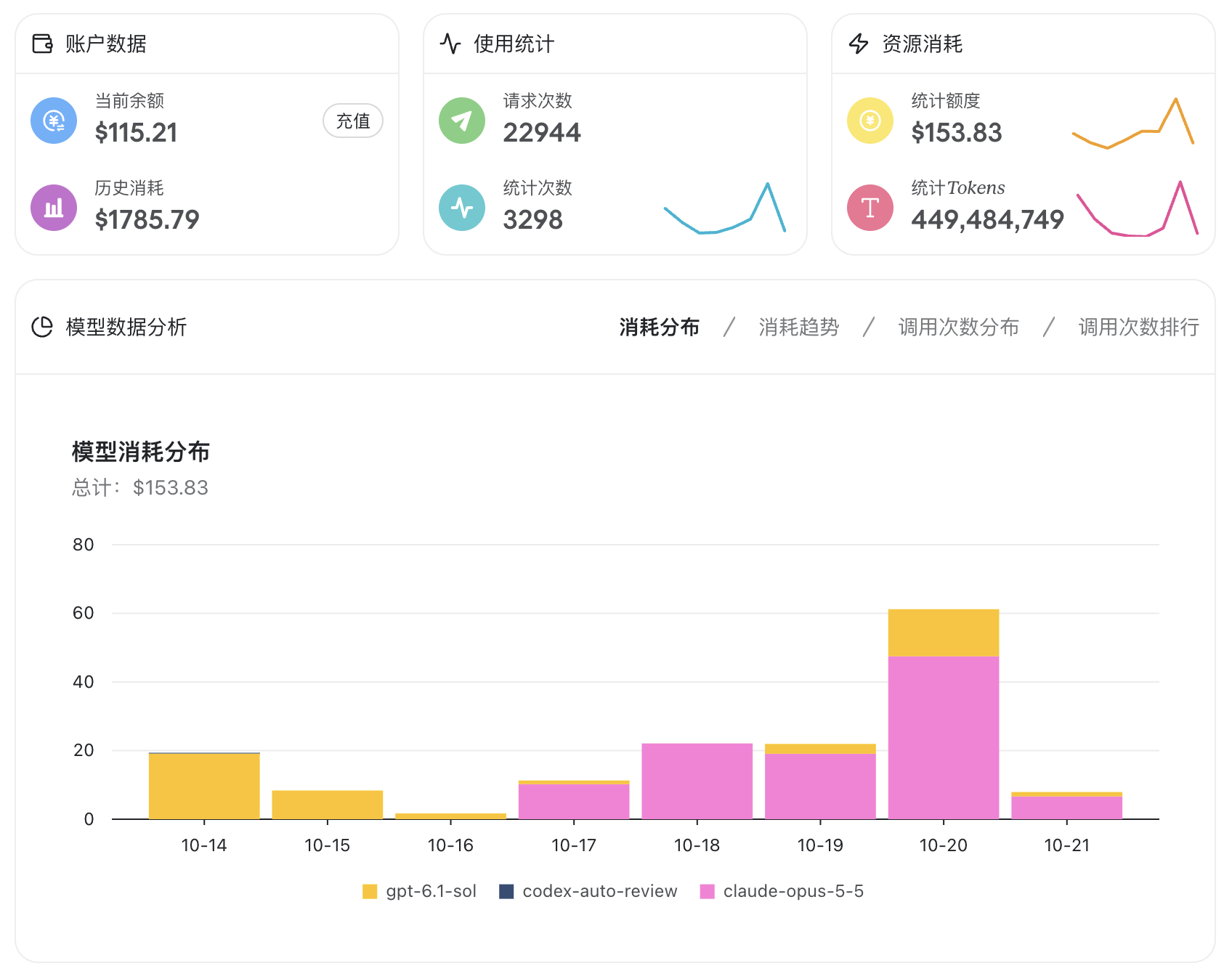Click the pink segment of the 10-19 bar
This screenshot has height=979, width=1232.
click(820, 787)
